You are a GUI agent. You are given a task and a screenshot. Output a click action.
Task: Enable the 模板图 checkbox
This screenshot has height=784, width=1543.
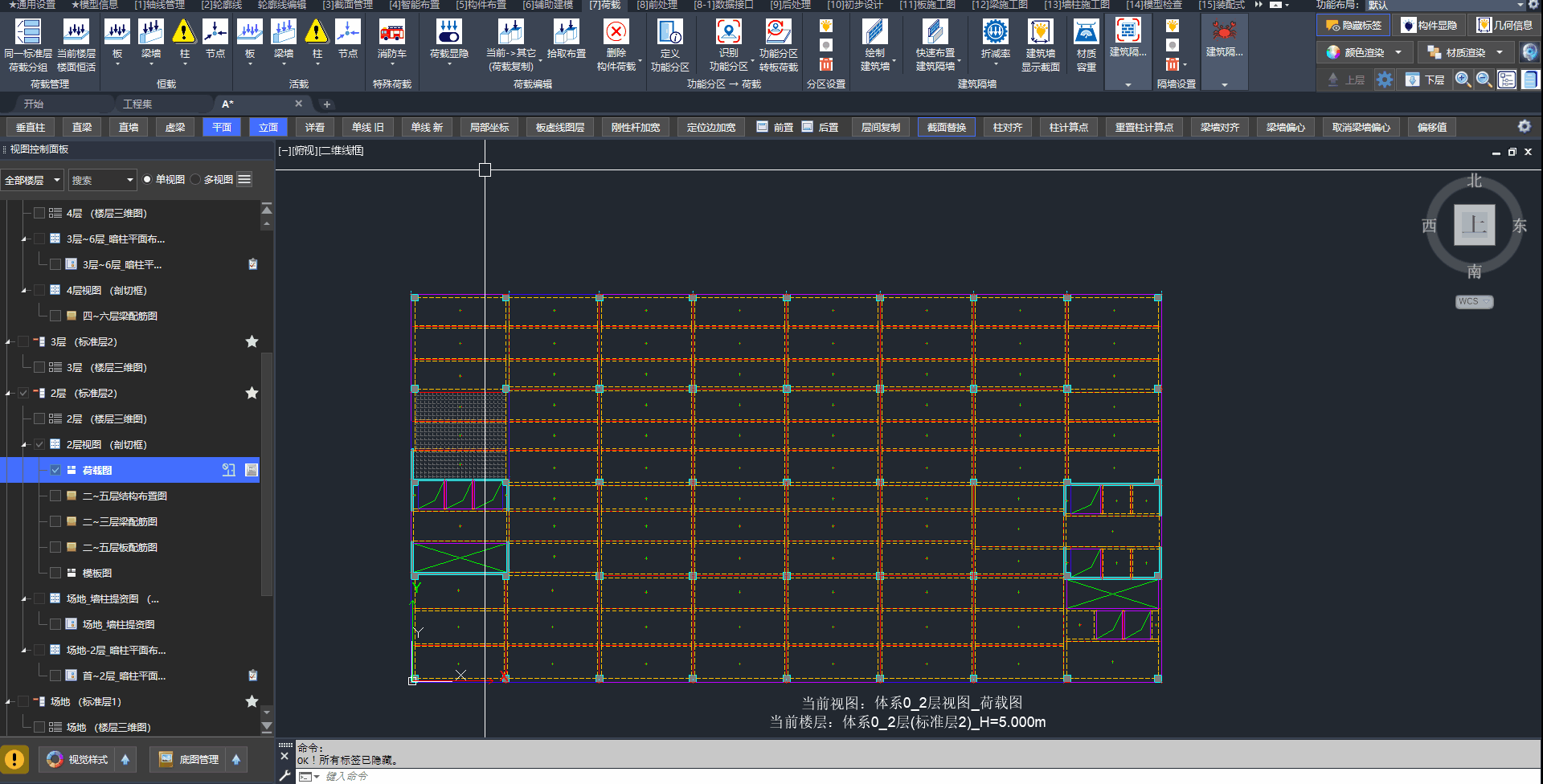pos(55,573)
